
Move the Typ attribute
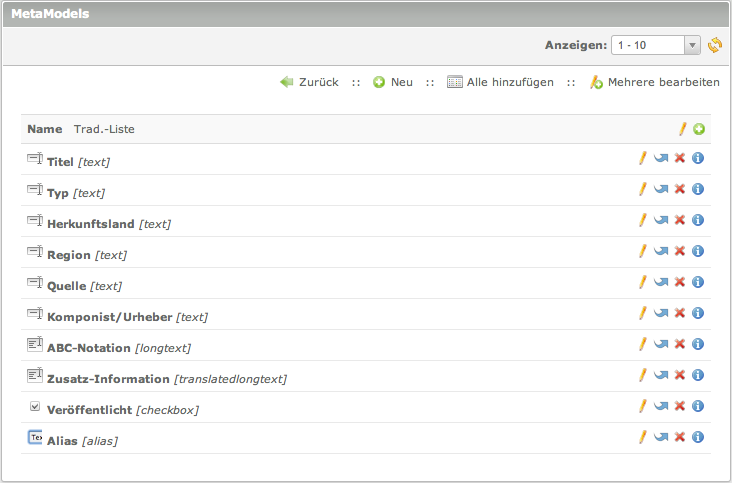(661, 189)
